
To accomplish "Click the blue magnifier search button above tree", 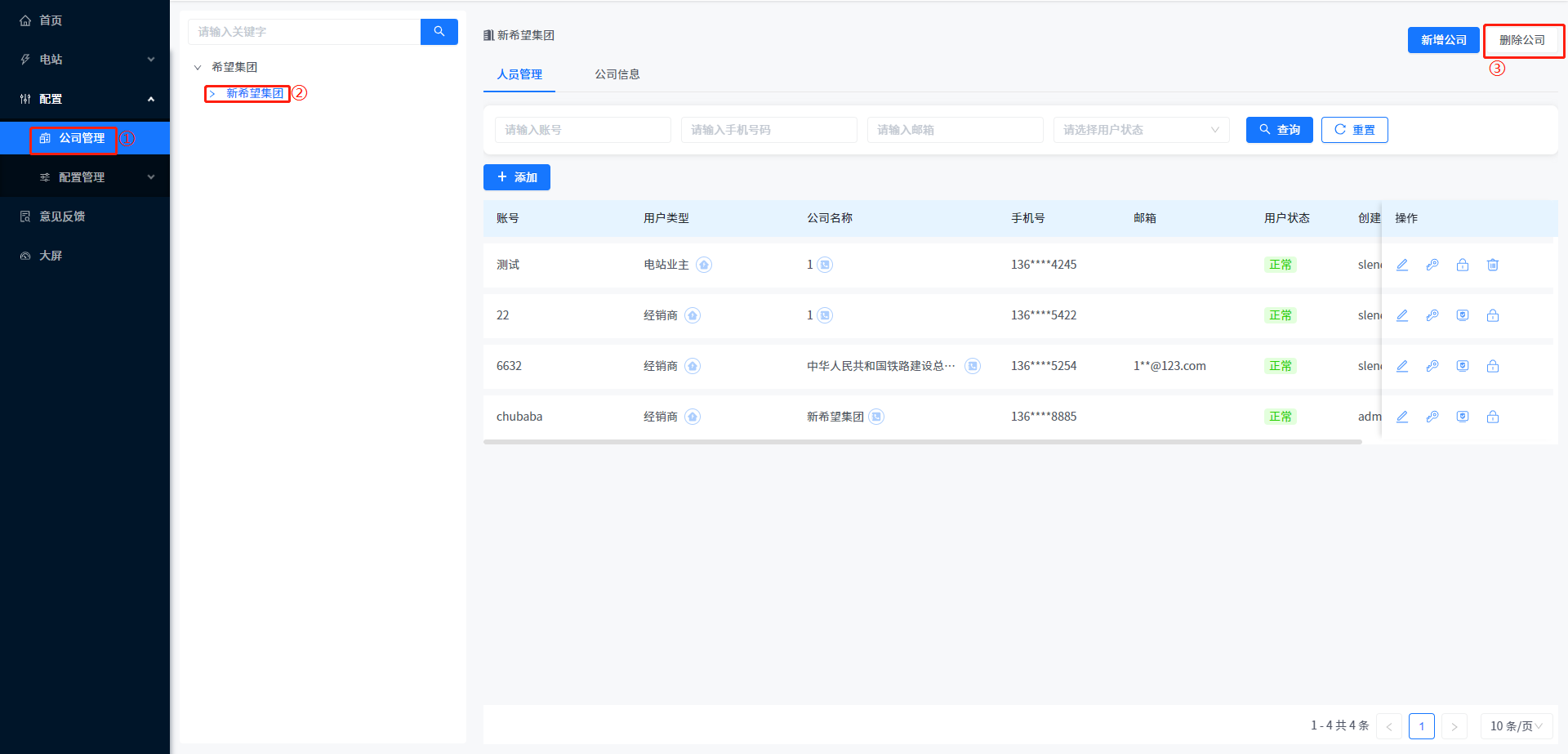I will click(x=439, y=32).
